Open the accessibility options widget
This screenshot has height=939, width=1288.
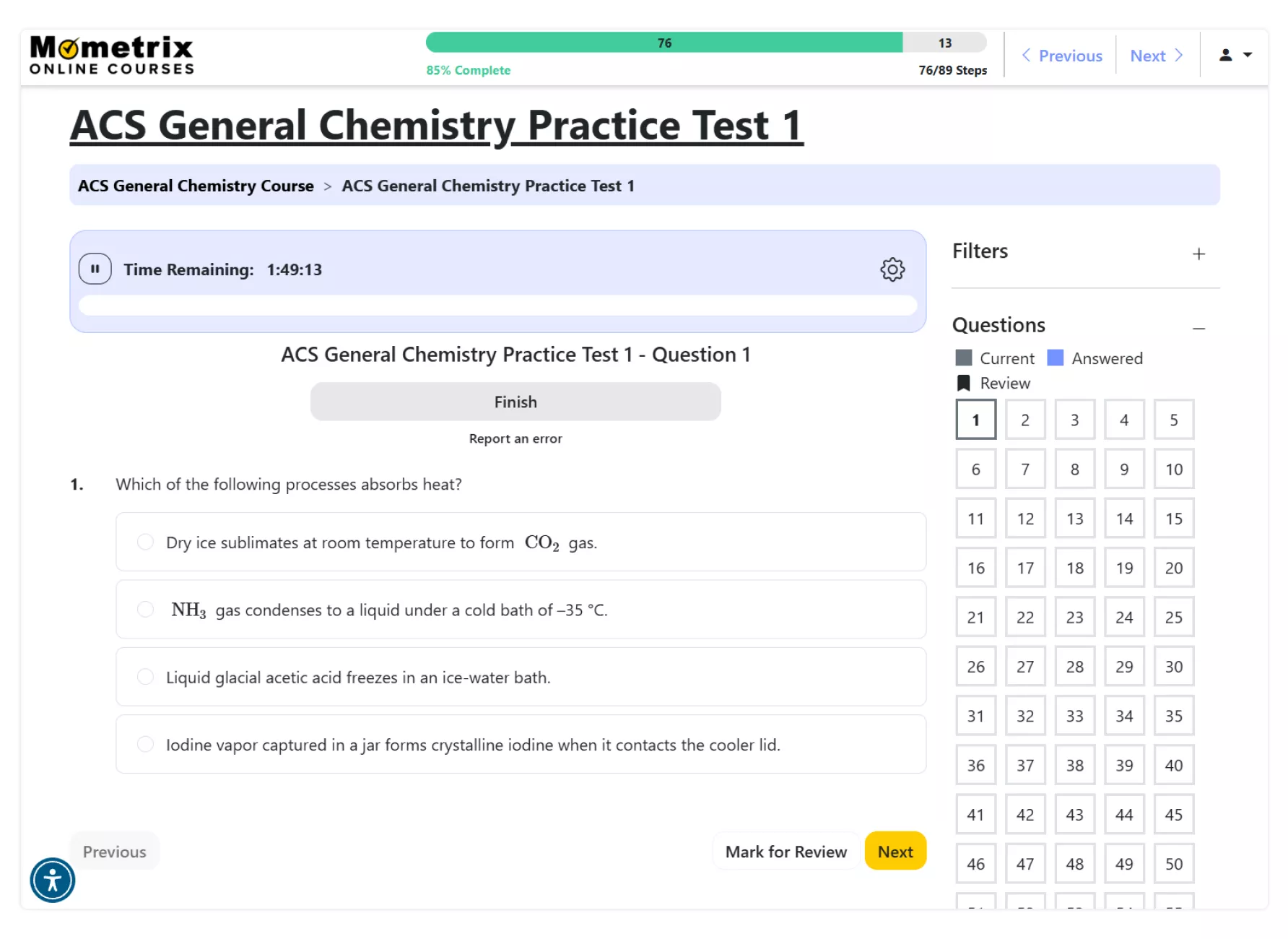point(52,880)
